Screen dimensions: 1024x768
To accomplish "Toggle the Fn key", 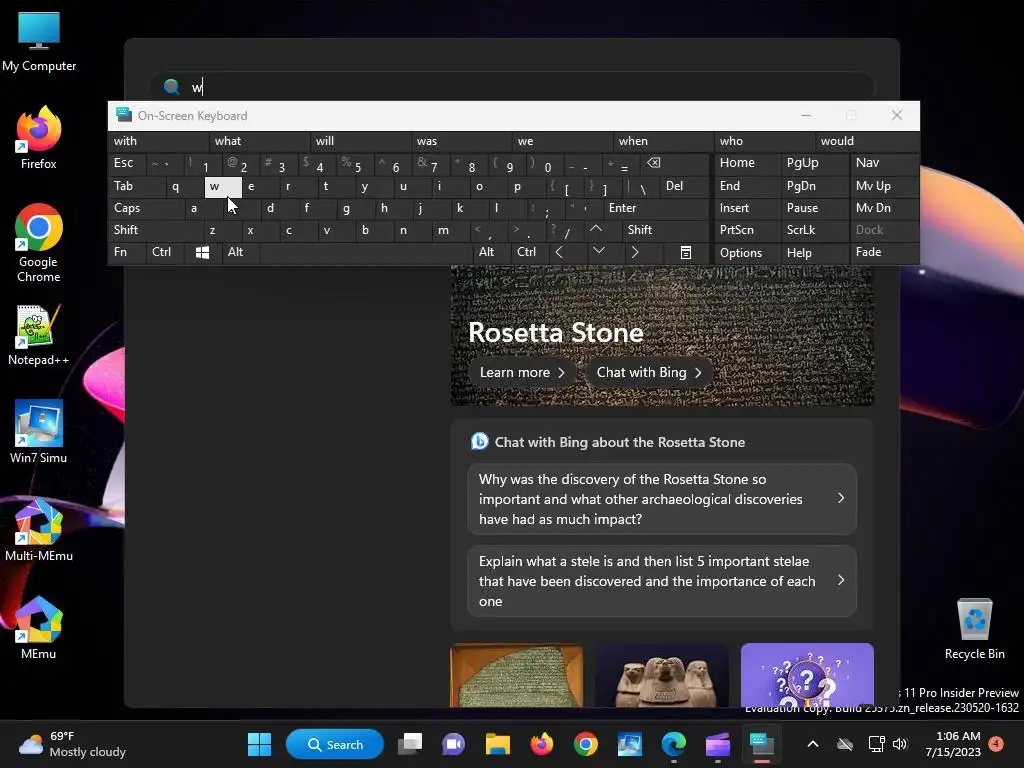I will 127,252.
